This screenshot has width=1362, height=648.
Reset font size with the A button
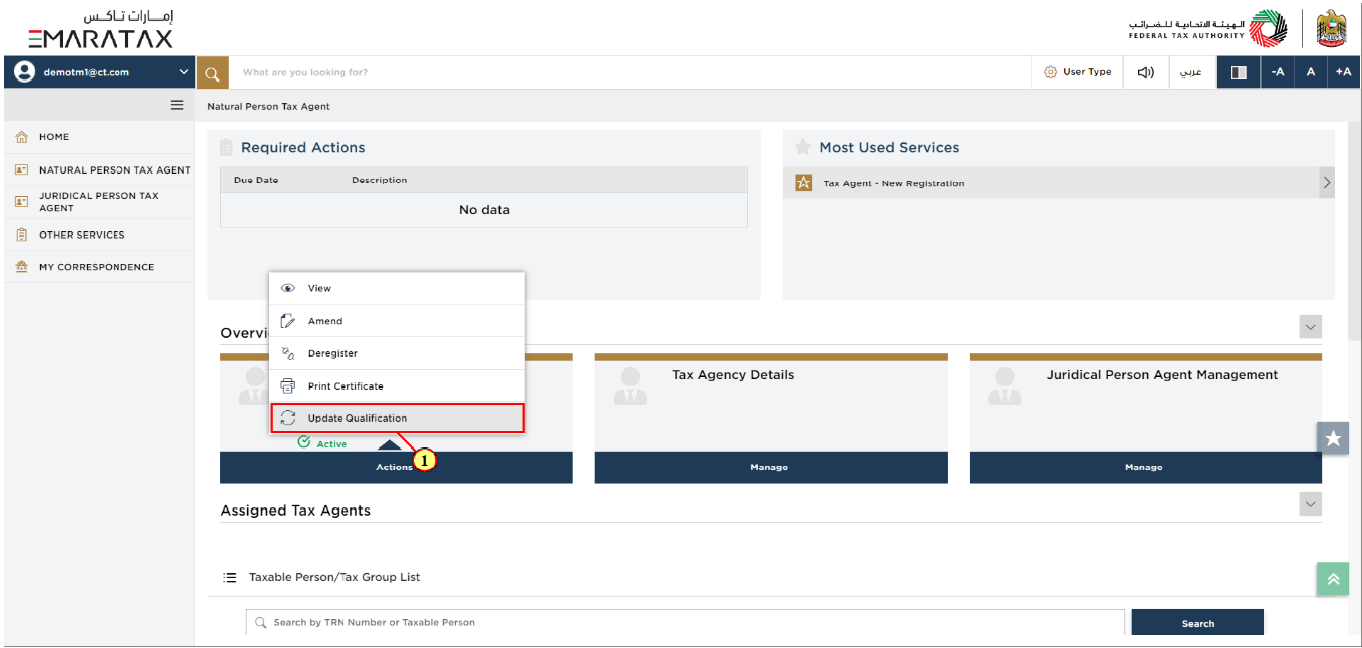click(1310, 72)
